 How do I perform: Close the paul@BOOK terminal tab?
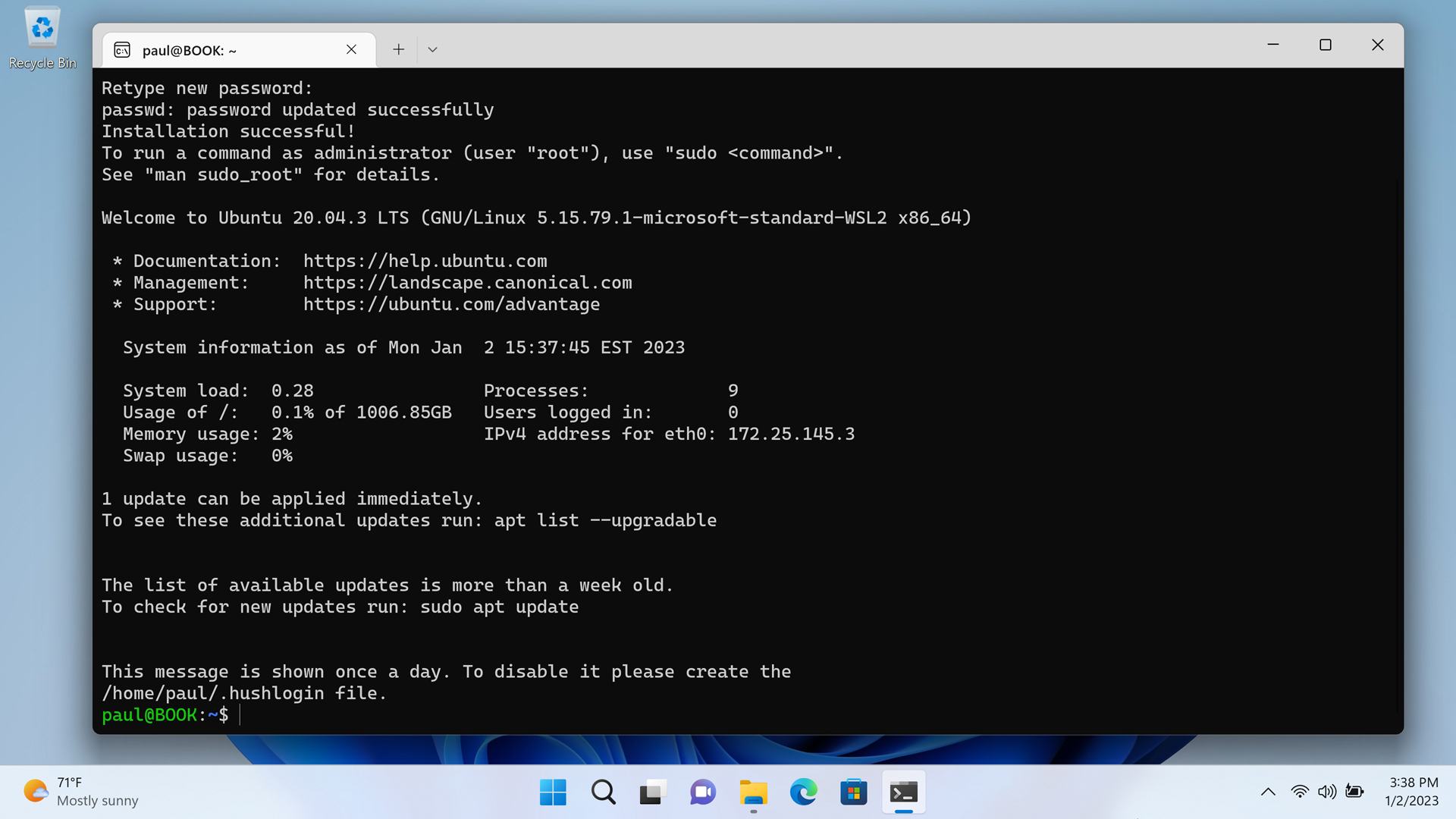coord(351,49)
